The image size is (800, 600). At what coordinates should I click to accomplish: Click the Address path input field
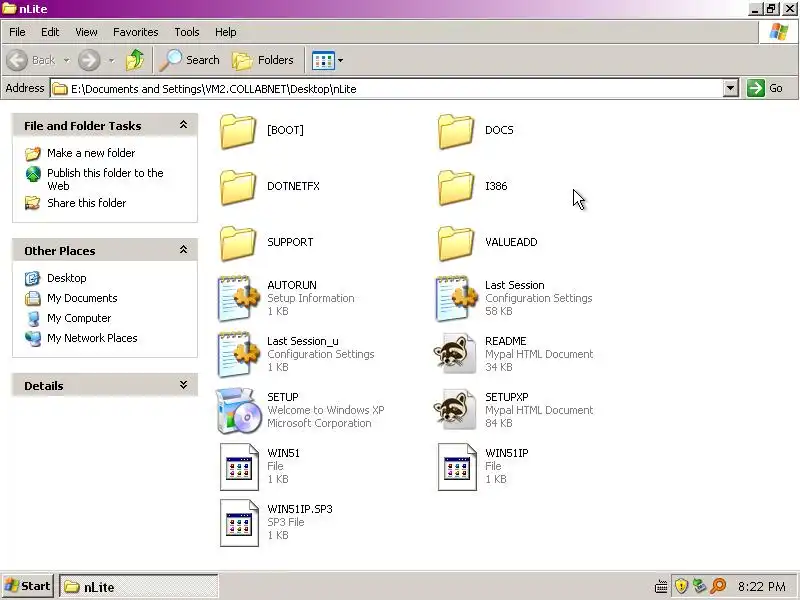pos(387,89)
